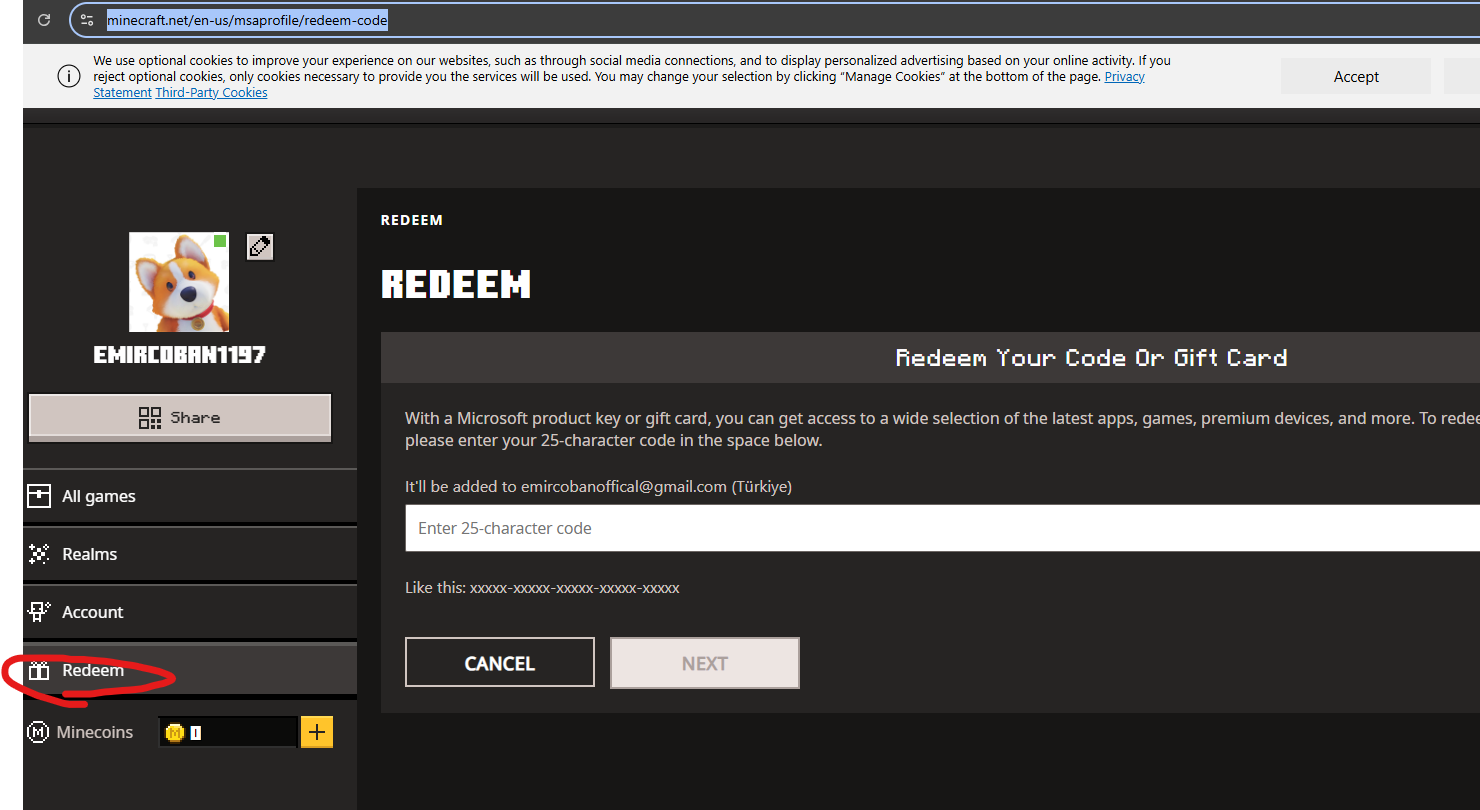Edit profile picture with the pencil icon
This screenshot has width=1480, height=810.
pyautogui.click(x=260, y=246)
